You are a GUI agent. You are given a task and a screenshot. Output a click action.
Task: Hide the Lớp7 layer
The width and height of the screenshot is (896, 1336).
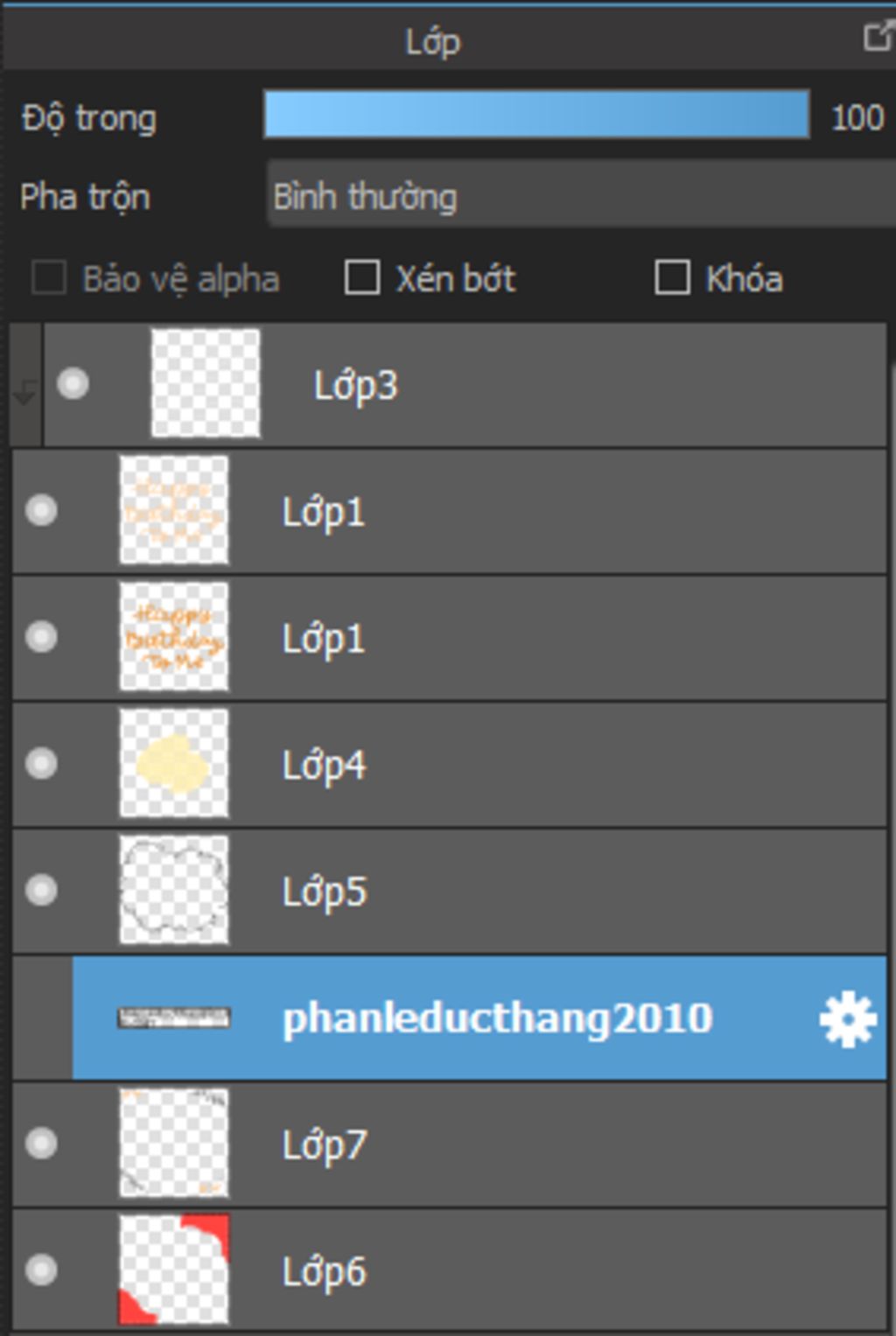tap(41, 1143)
